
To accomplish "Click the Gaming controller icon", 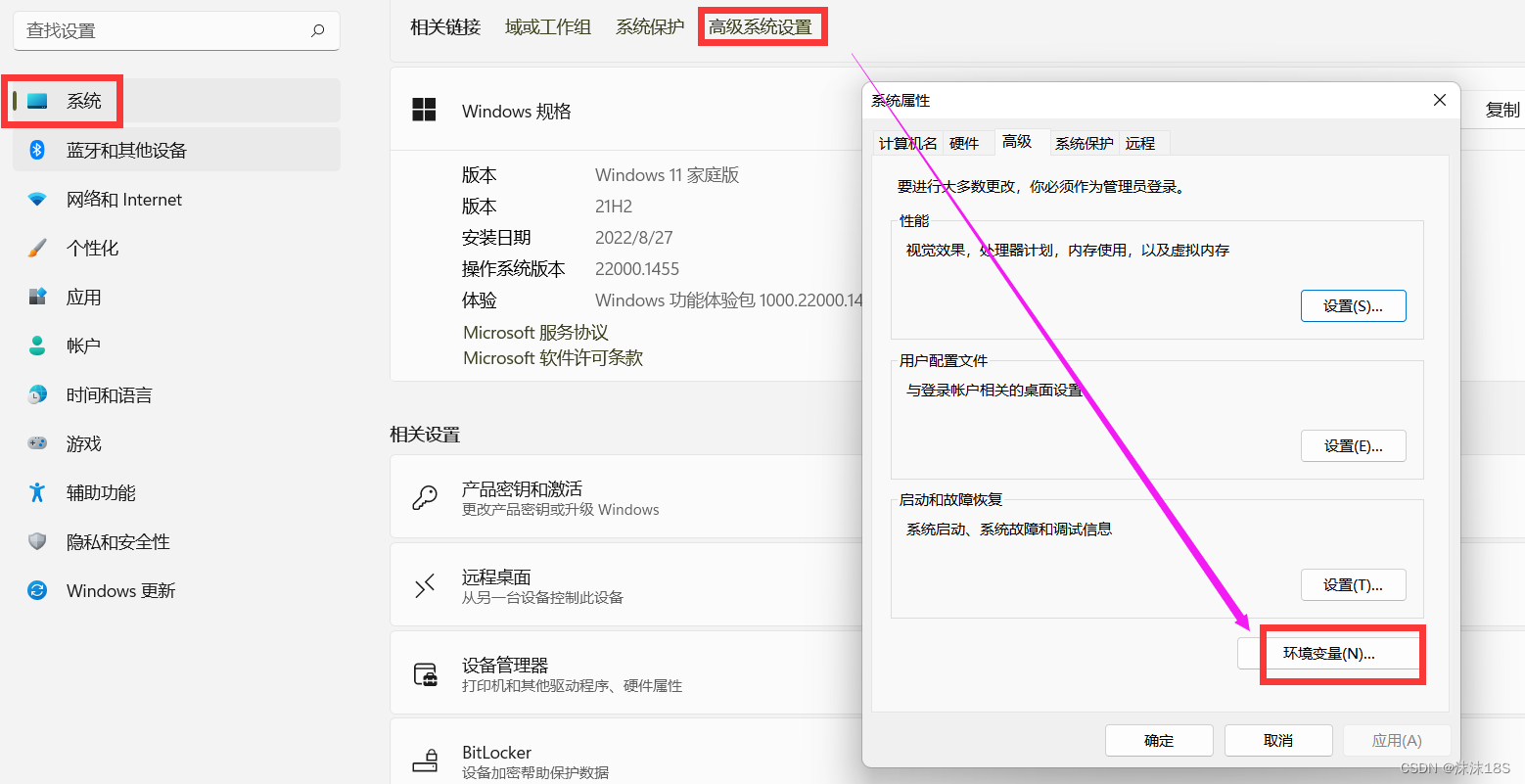I will [x=37, y=443].
